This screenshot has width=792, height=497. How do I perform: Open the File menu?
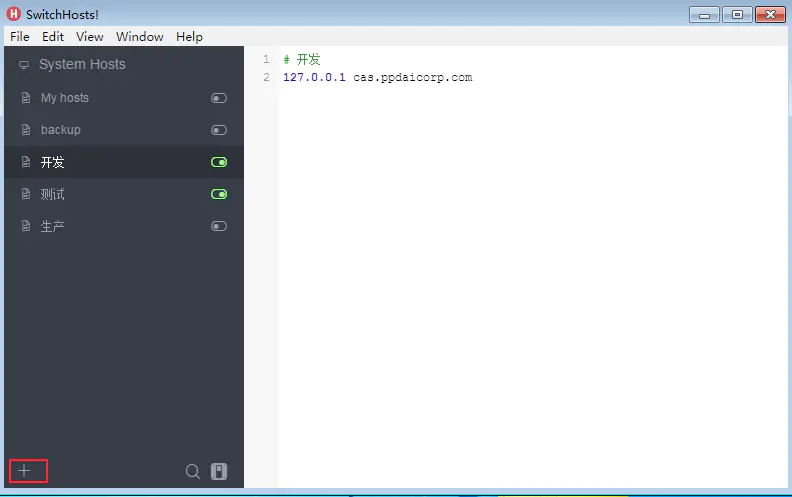tap(20, 36)
